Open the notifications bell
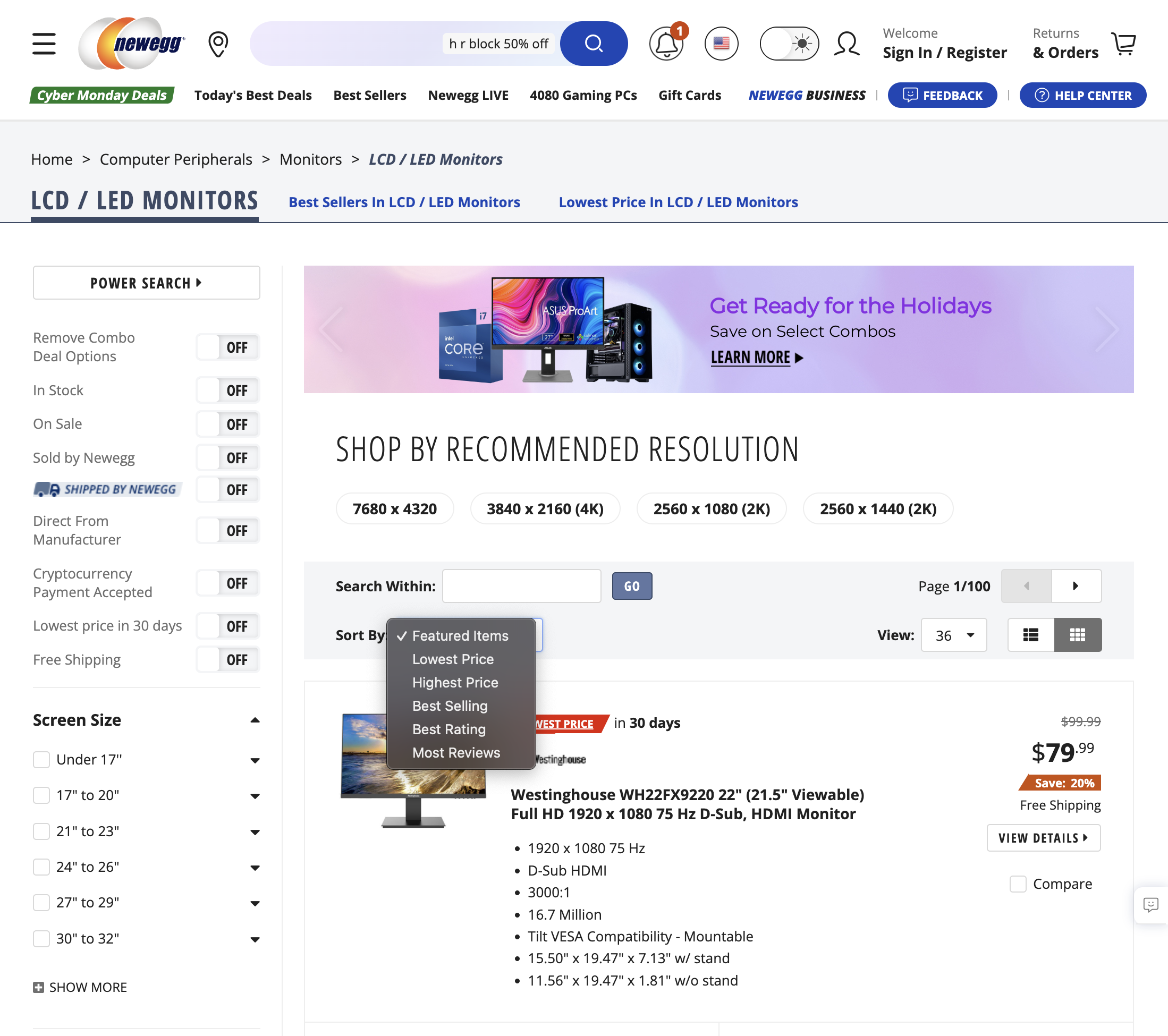The height and width of the screenshot is (1036, 1168). coord(666,44)
